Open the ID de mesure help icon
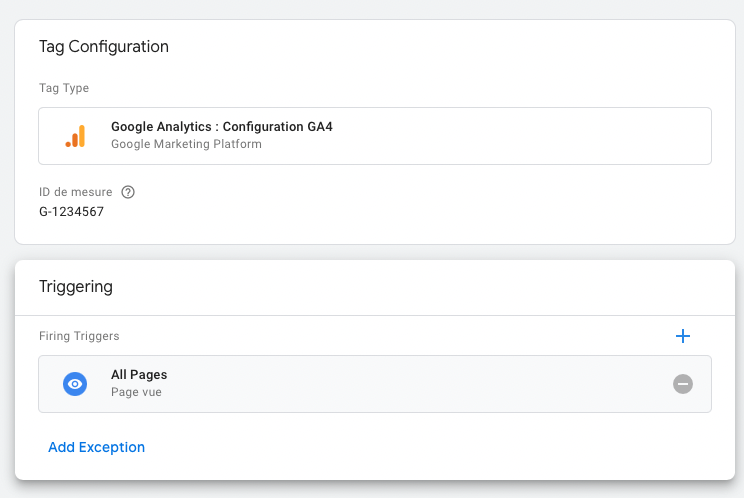744x498 pixels. click(x=128, y=192)
